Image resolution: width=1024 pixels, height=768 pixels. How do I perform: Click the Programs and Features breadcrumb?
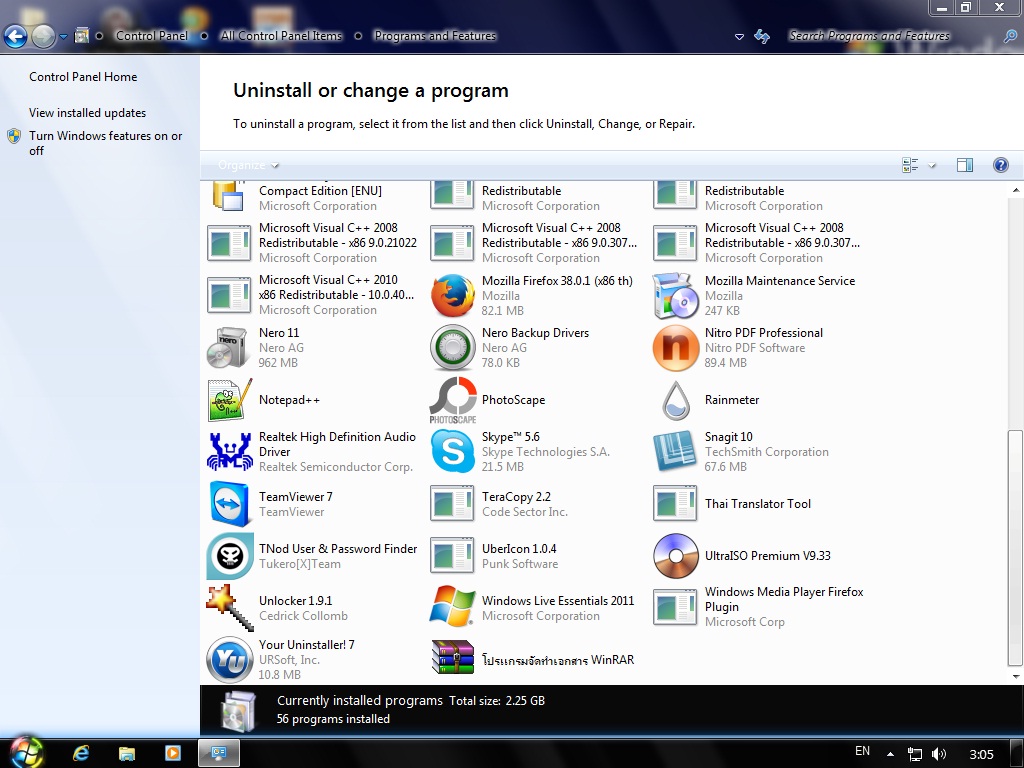pyautogui.click(x=435, y=36)
